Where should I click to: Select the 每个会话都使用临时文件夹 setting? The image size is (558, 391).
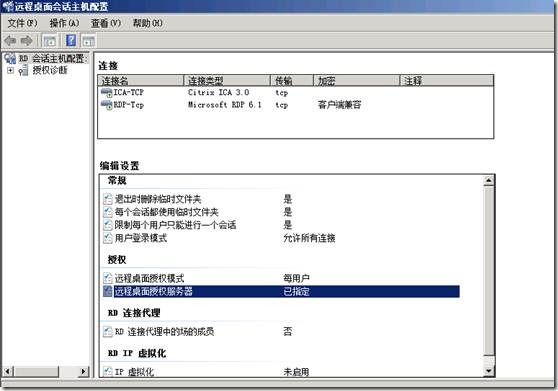point(167,212)
